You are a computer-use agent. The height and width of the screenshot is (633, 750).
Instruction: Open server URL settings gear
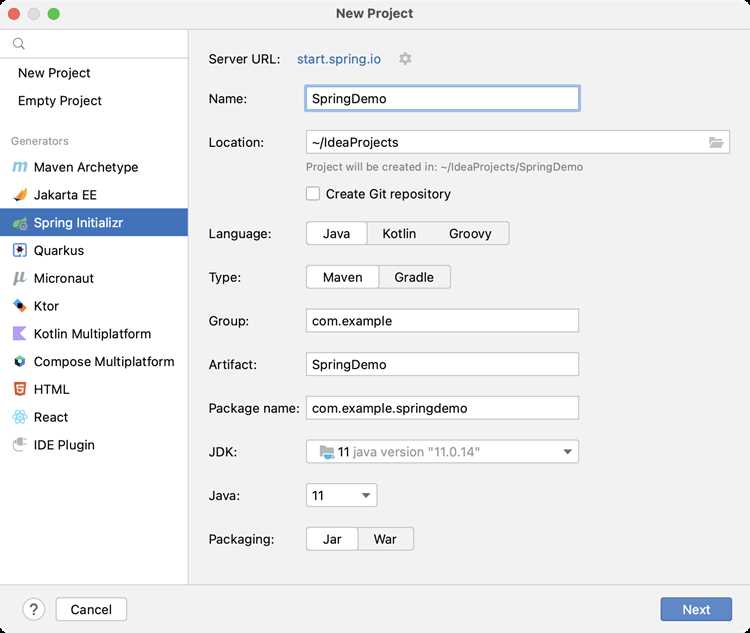[405, 58]
